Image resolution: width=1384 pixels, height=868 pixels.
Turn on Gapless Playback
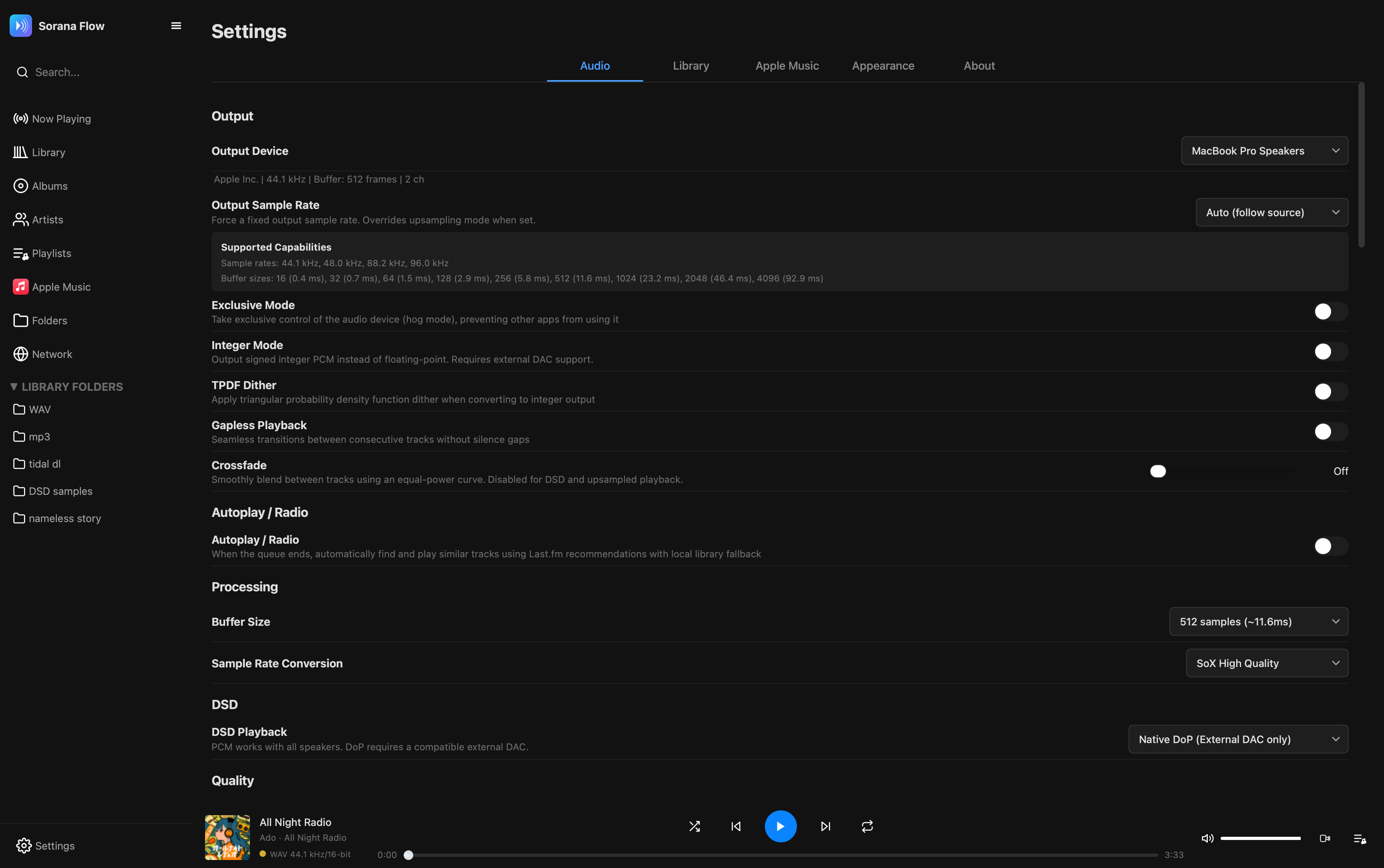1330,432
